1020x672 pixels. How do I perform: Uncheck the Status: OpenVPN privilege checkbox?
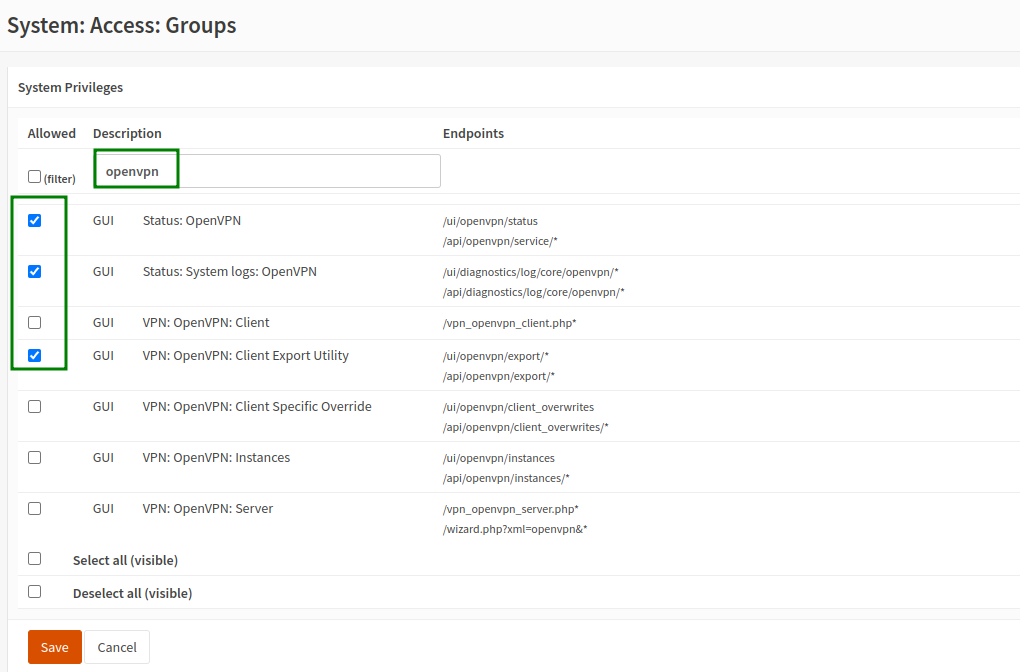[34, 221]
